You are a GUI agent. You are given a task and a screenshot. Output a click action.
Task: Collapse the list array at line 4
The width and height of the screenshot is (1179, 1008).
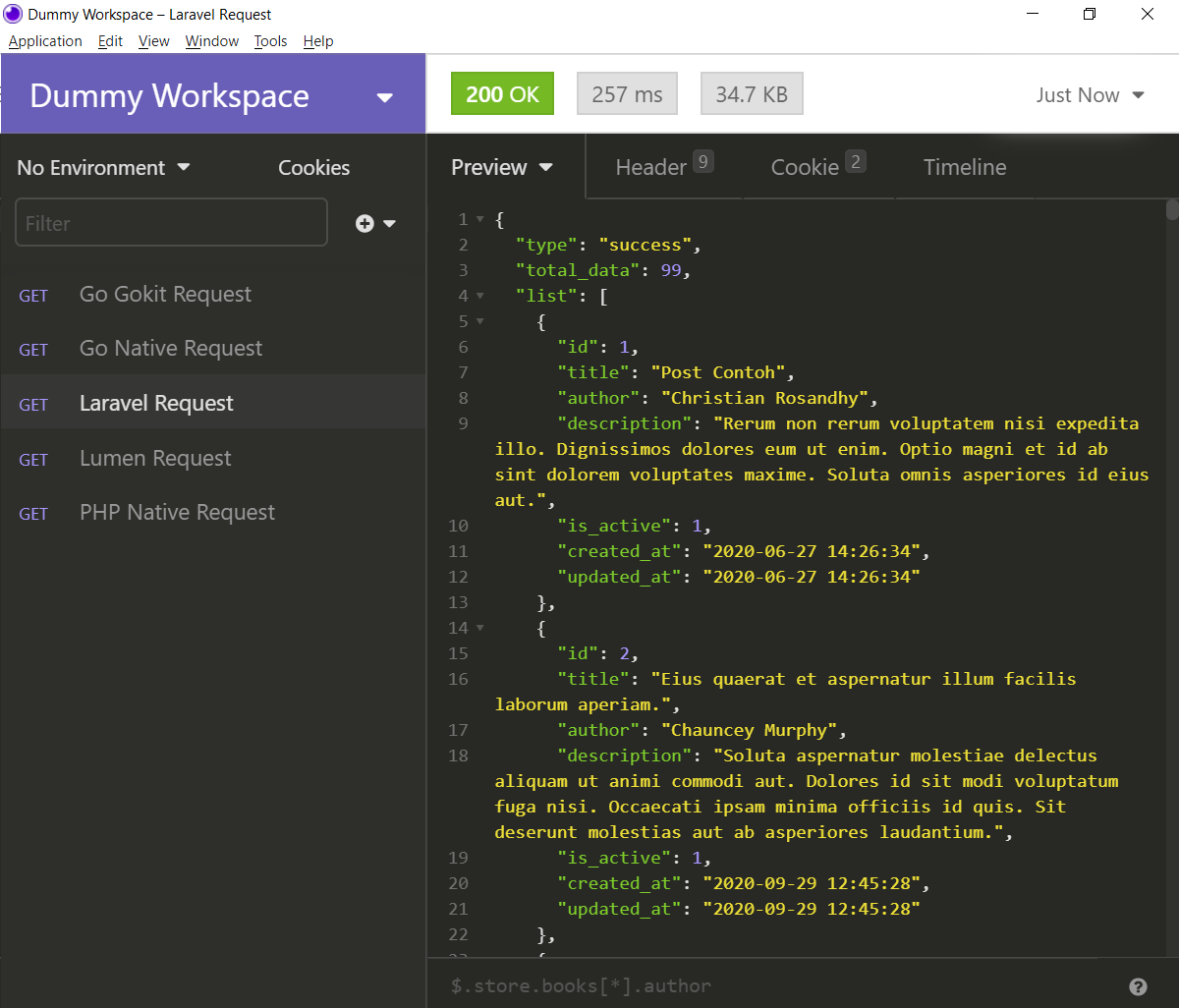click(x=479, y=296)
